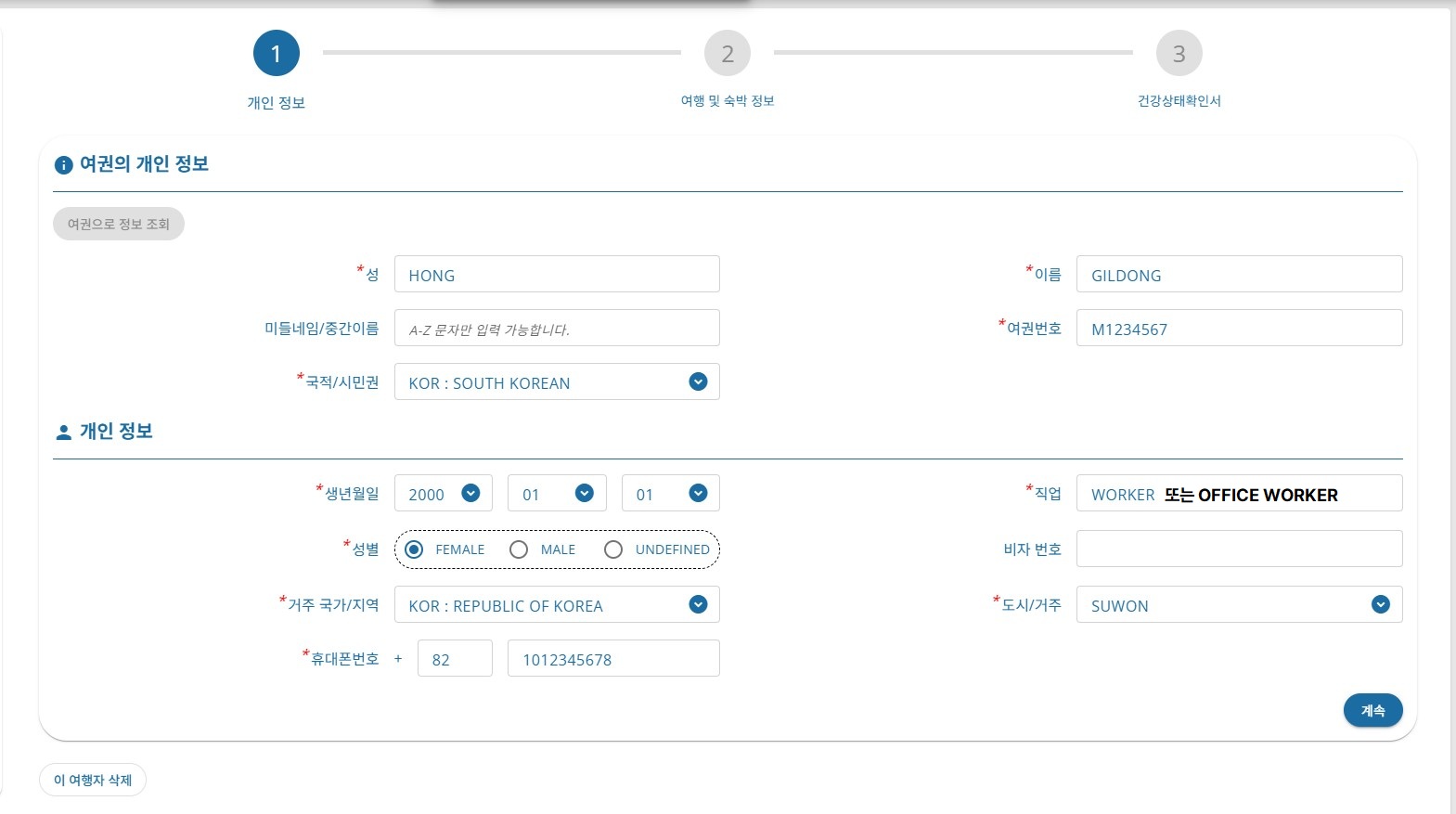The image size is (1456, 814).
Task: Click the person icon beside 개인 정보 heading
Action: (63, 433)
